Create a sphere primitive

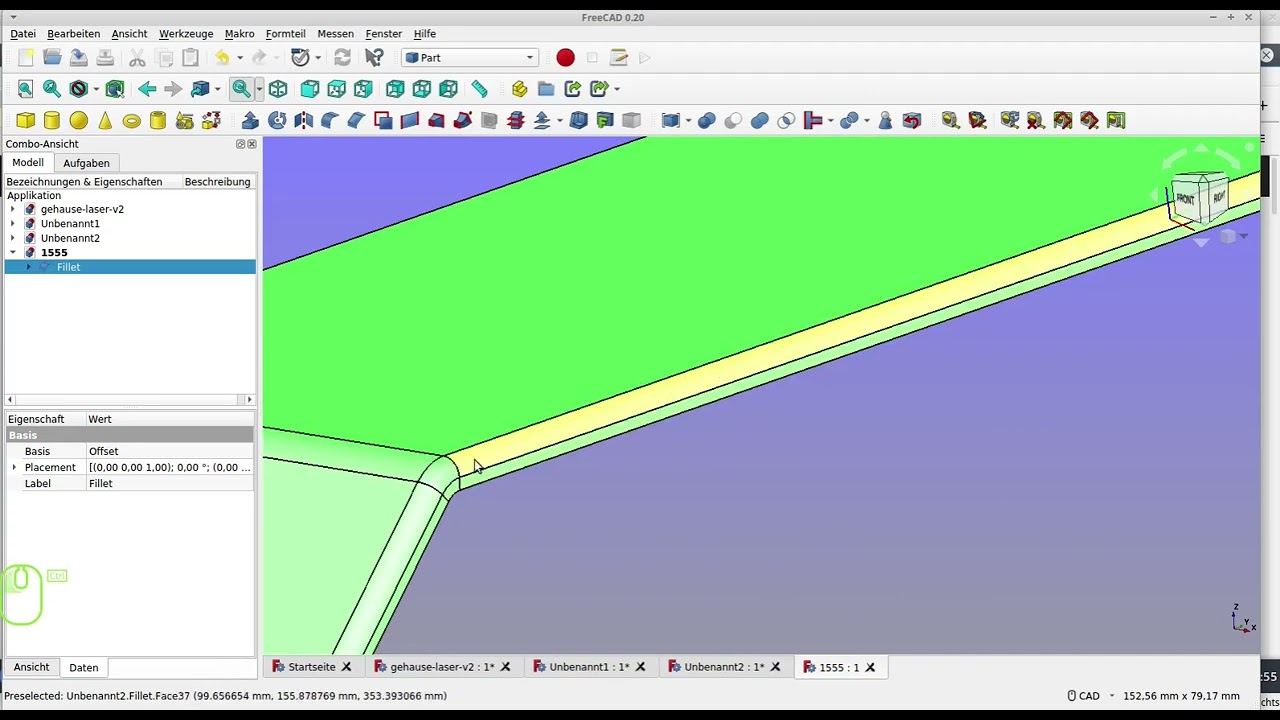pyautogui.click(x=79, y=121)
